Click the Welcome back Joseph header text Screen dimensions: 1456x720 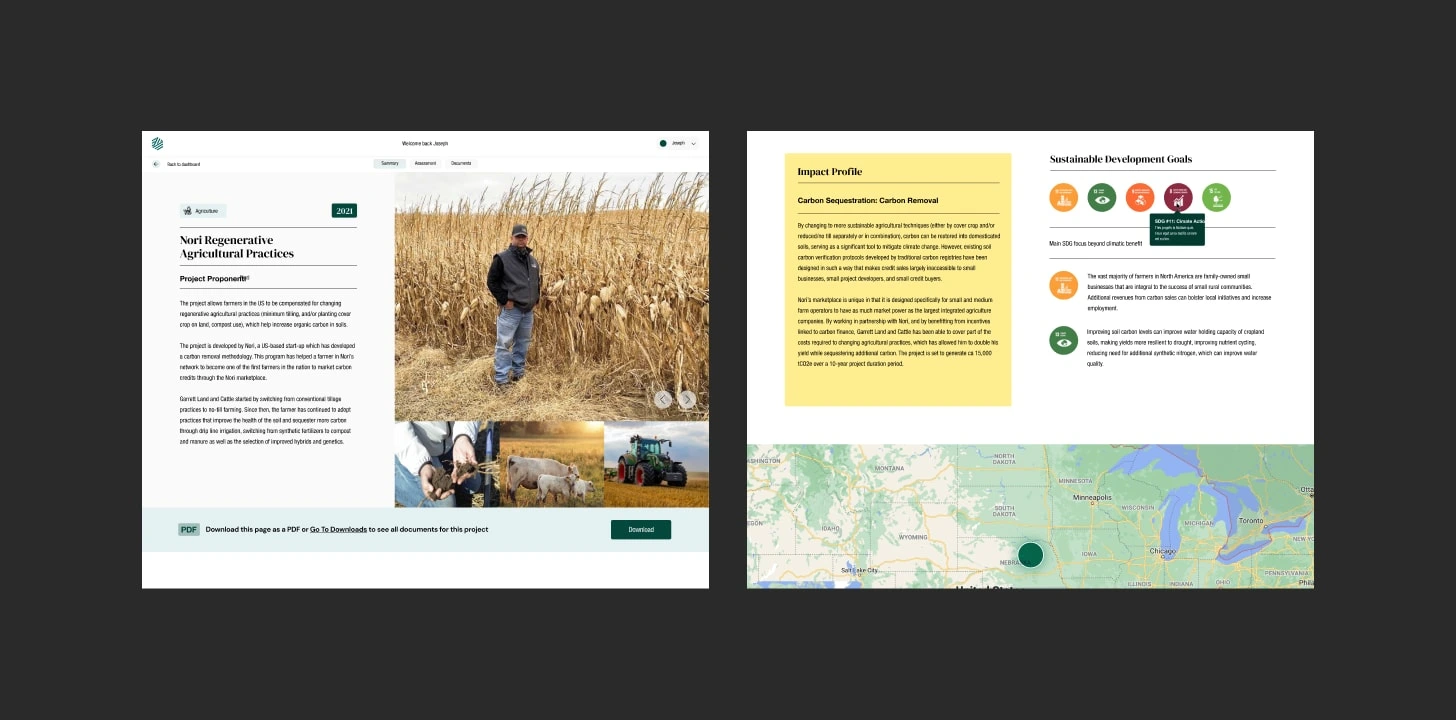point(425,143)
